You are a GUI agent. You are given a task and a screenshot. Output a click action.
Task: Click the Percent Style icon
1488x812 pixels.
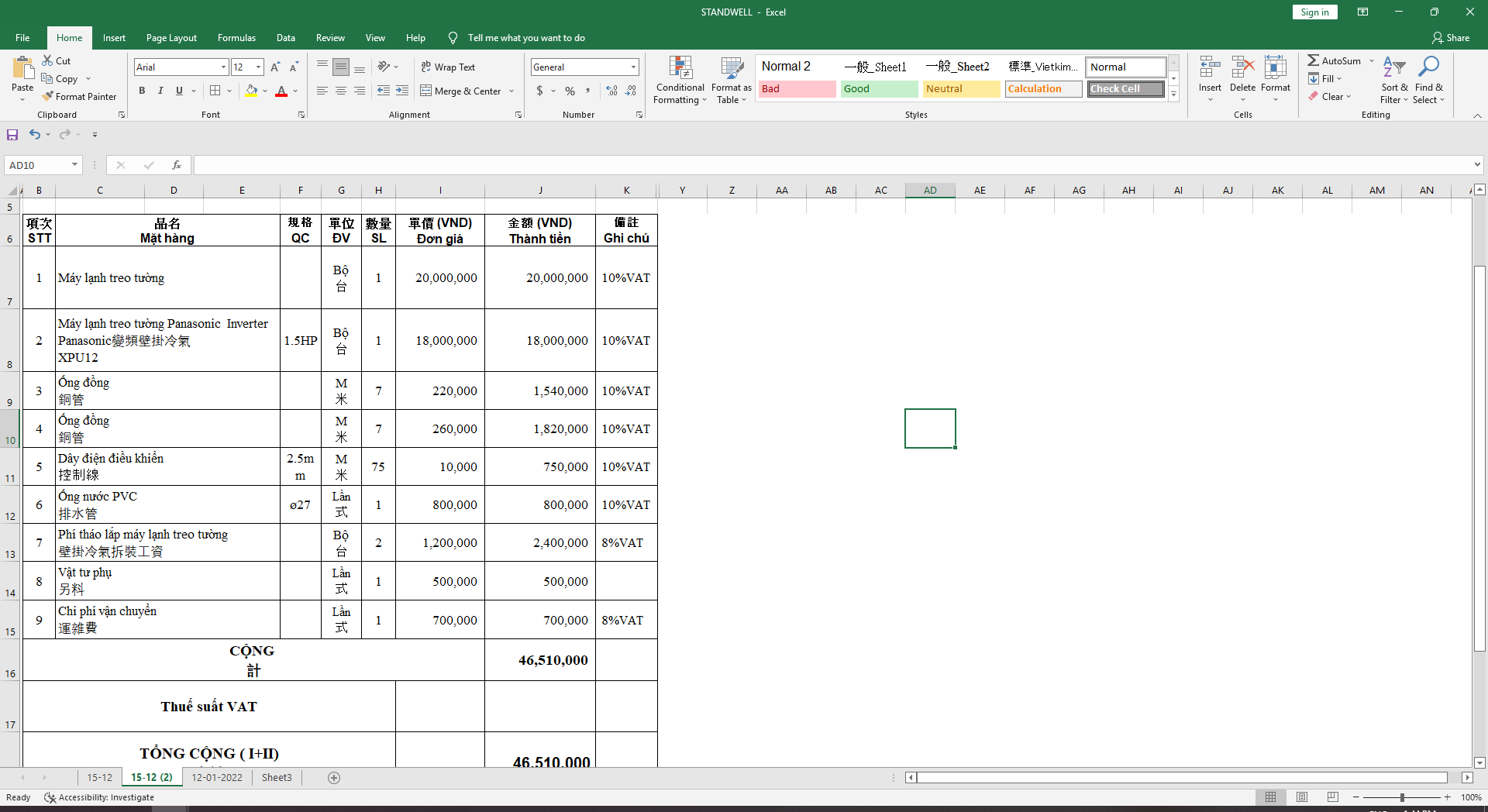570,91
